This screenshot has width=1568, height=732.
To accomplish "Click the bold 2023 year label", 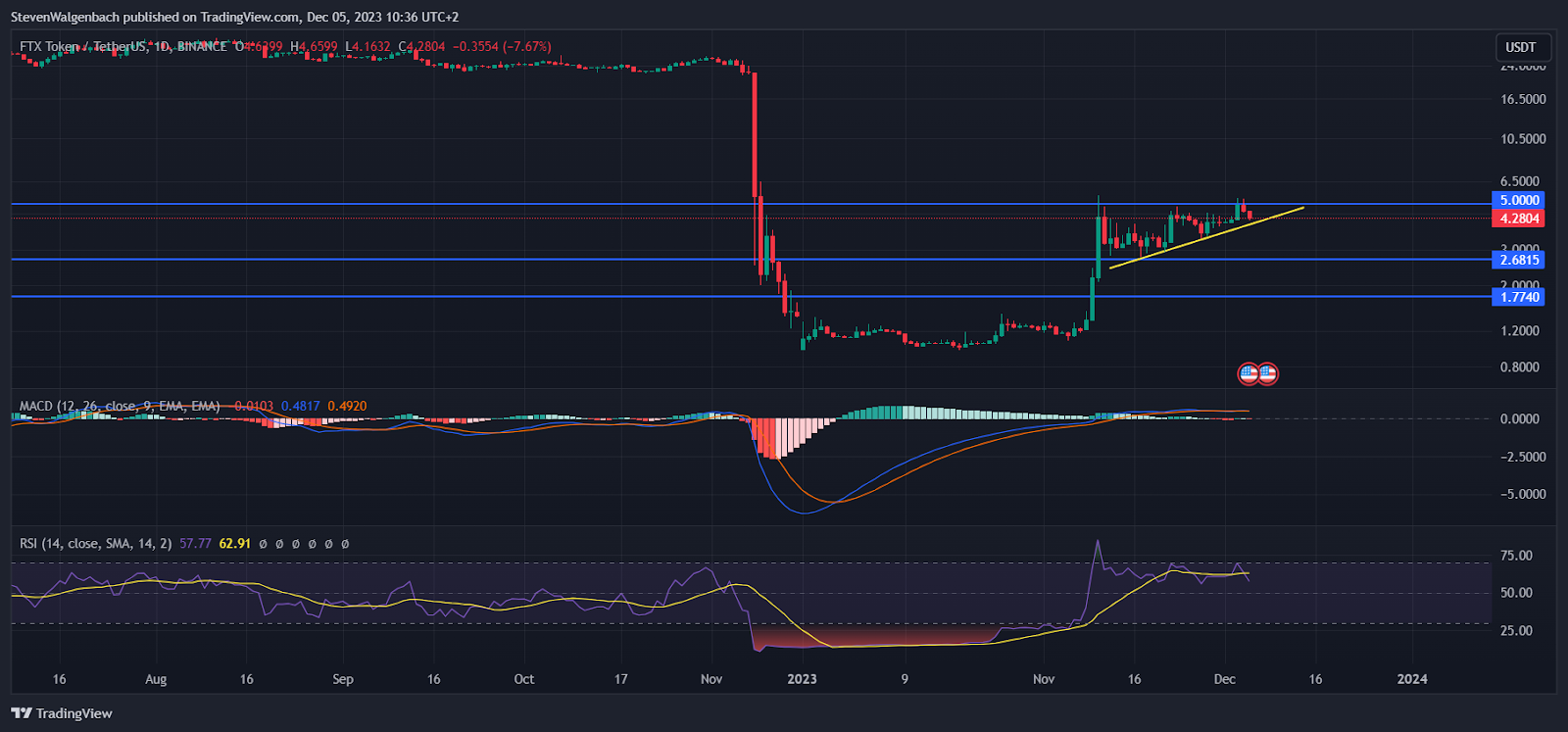I will (x=802, y=679).
